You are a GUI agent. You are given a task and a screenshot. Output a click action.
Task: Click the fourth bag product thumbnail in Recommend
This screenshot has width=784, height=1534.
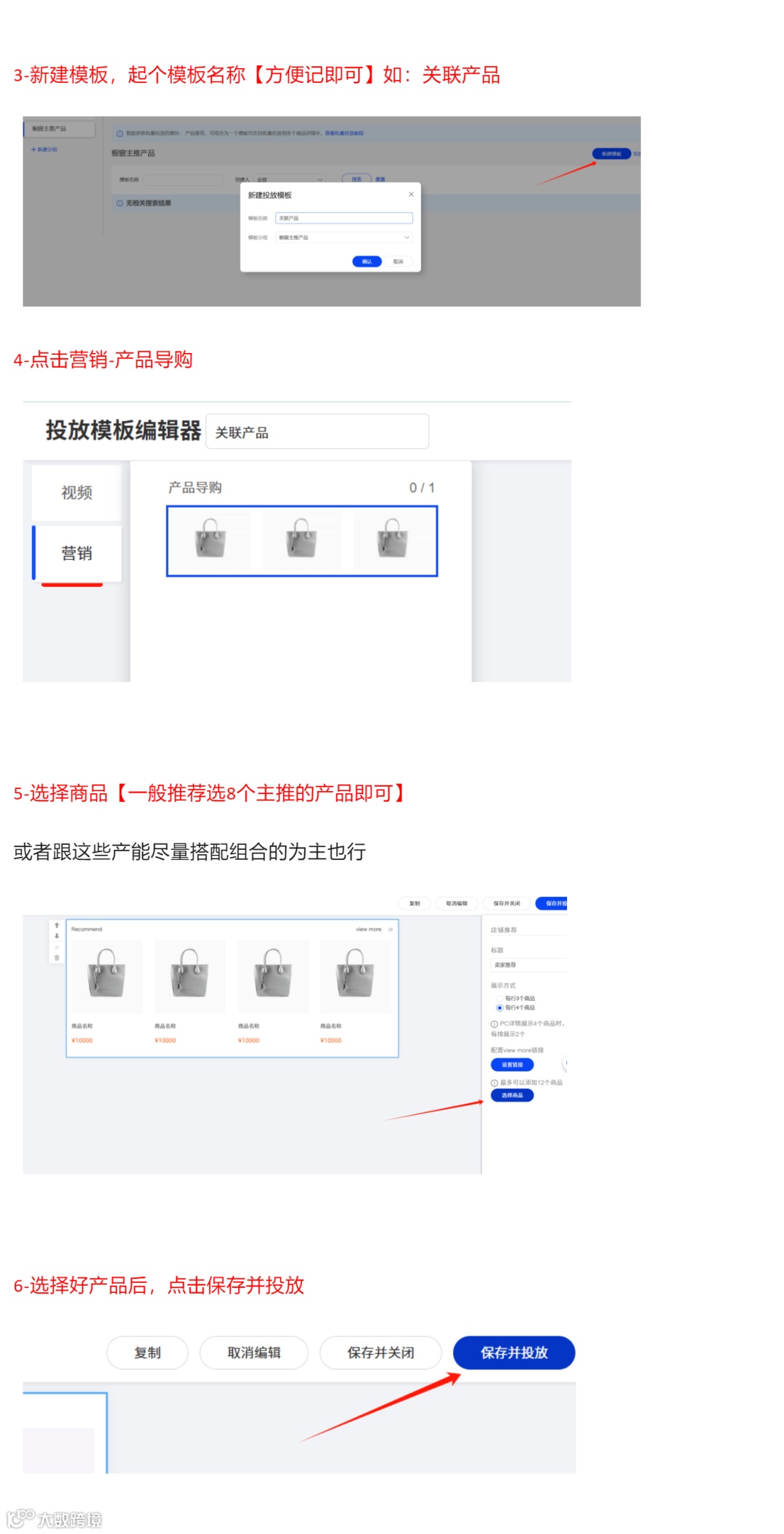356,976
